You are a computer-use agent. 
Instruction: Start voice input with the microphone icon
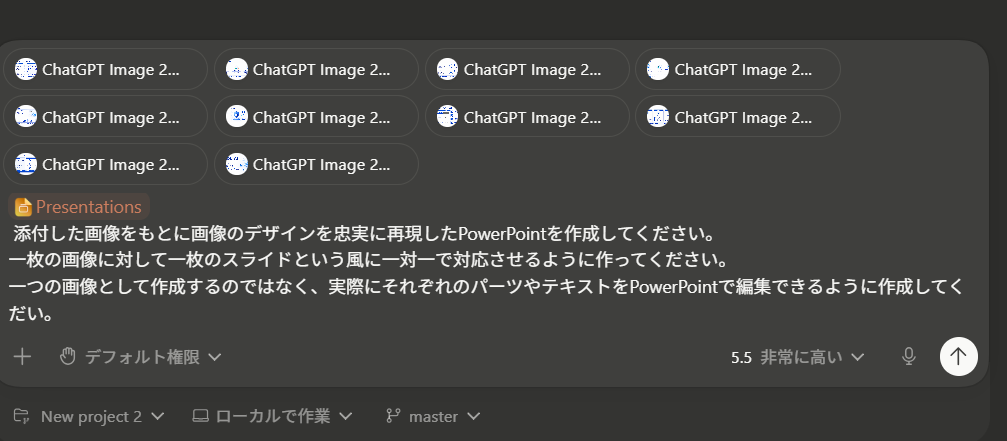(x=908, y=356)
